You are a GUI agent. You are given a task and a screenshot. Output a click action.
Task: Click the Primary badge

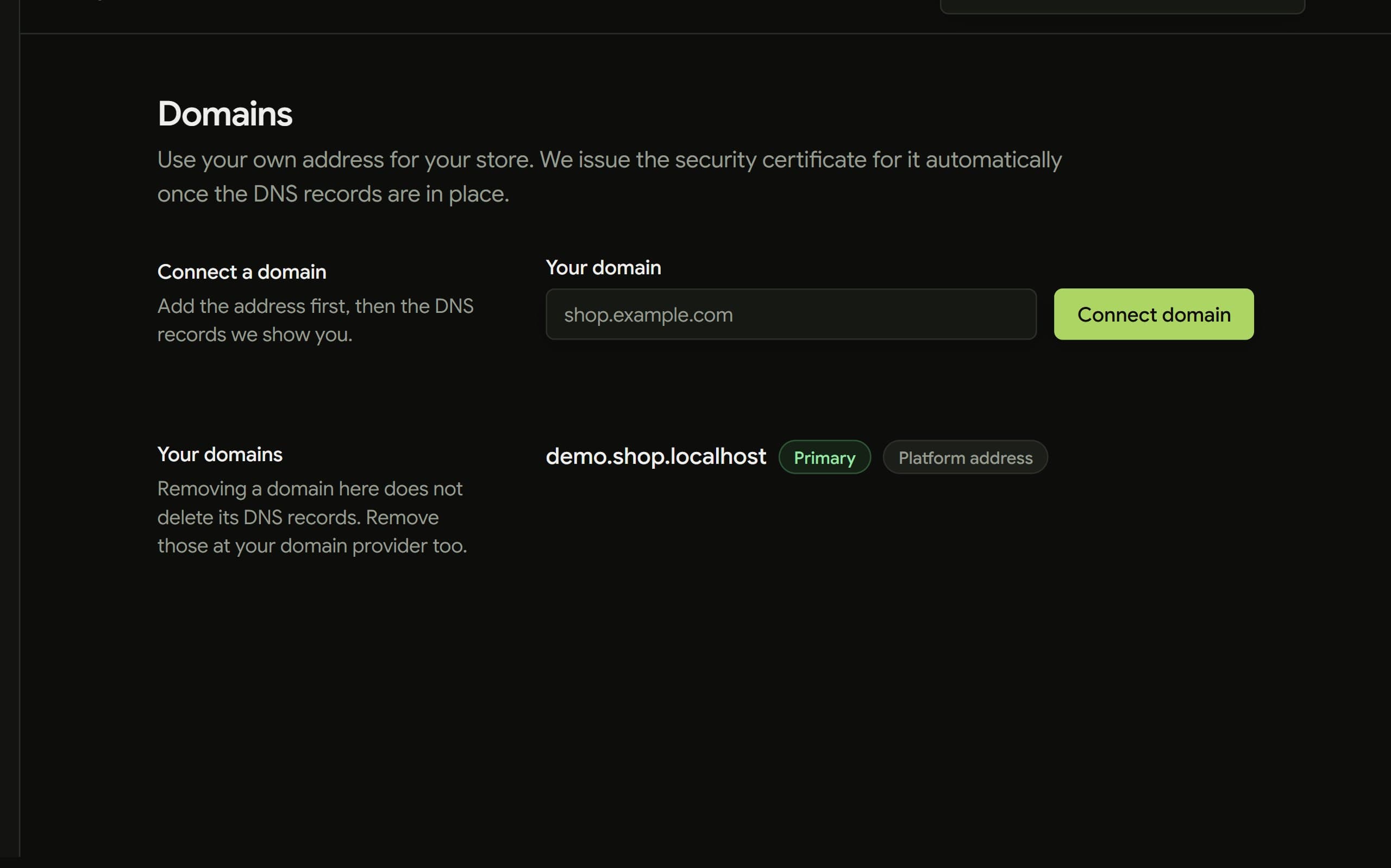824,457
